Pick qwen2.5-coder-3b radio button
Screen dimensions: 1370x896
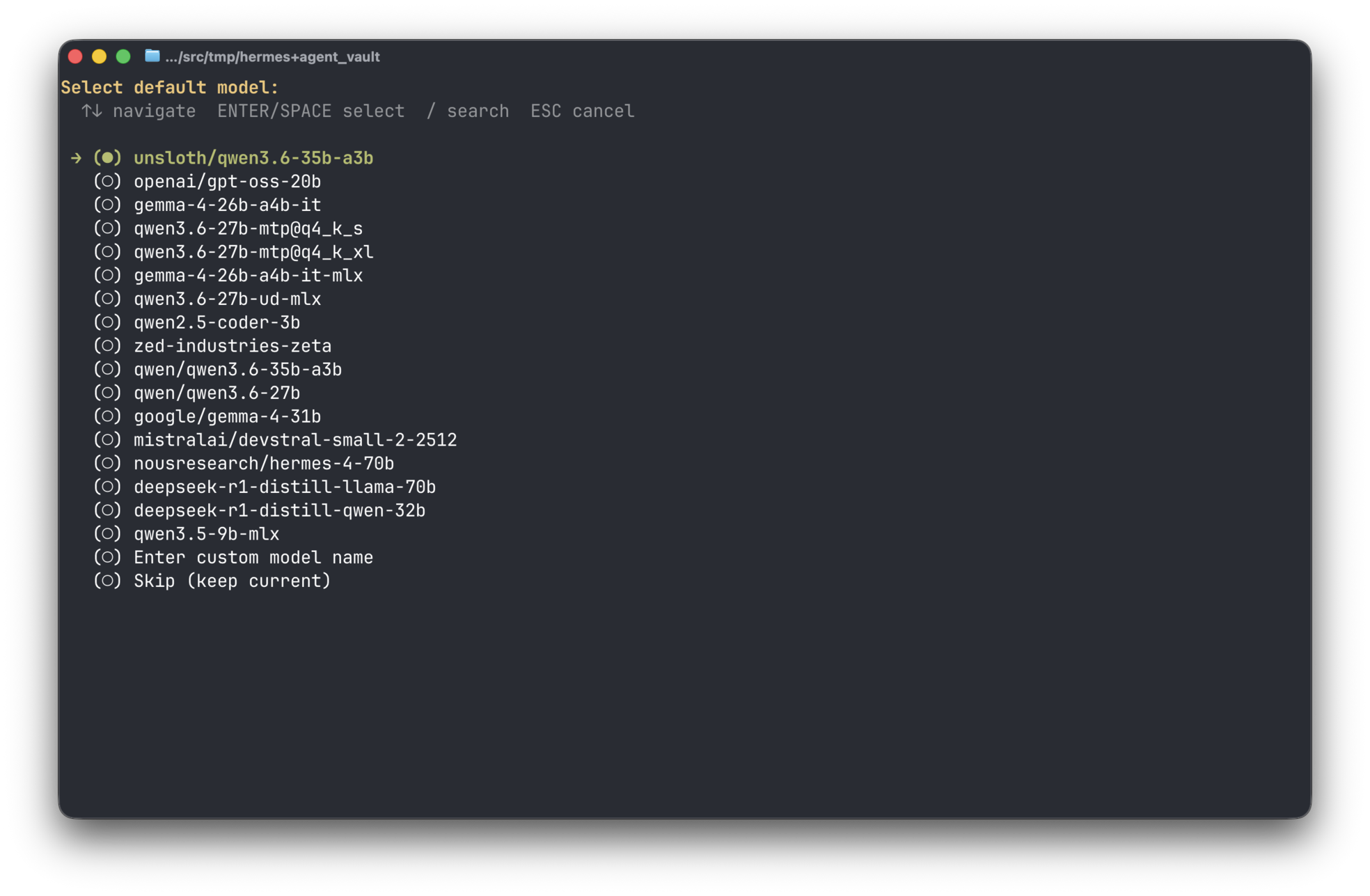(x=107, y=322)
